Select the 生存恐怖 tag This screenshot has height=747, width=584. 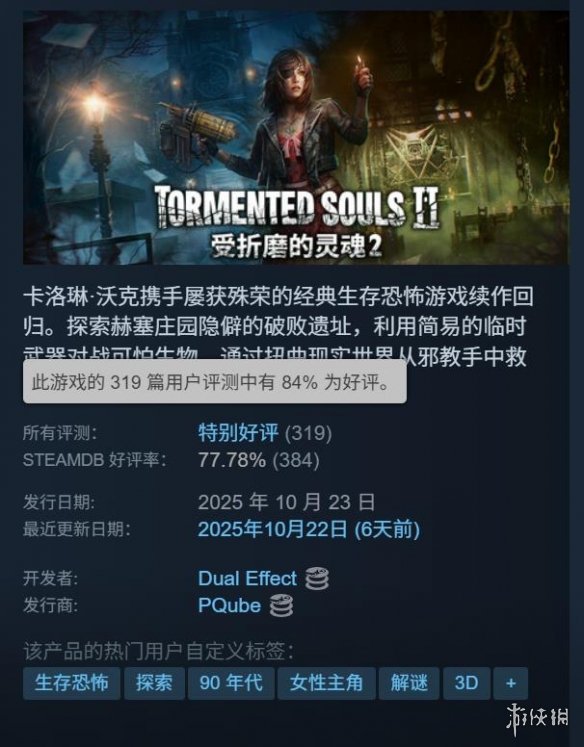(x=71, y=683)
